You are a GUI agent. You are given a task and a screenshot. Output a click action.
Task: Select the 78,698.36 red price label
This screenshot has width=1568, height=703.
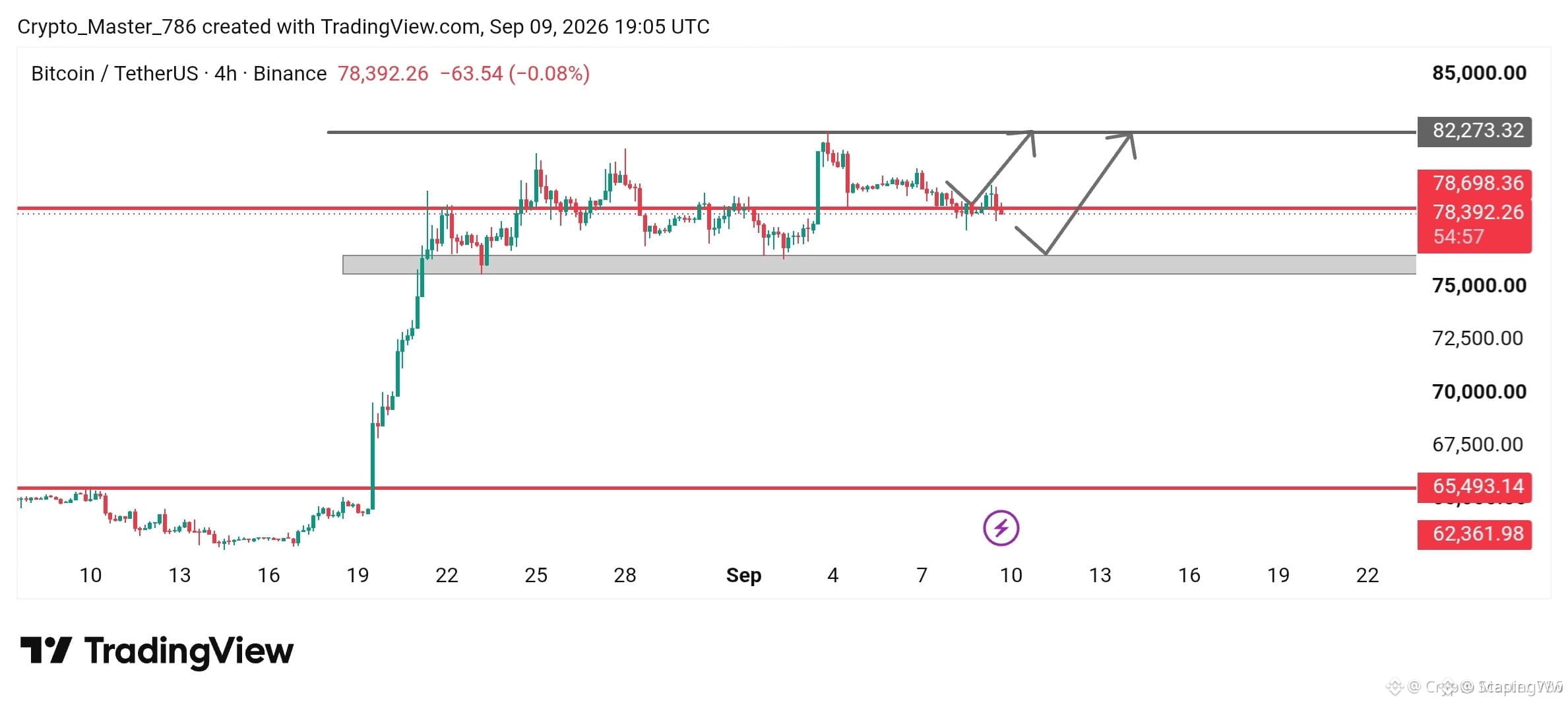[1474, 183]
